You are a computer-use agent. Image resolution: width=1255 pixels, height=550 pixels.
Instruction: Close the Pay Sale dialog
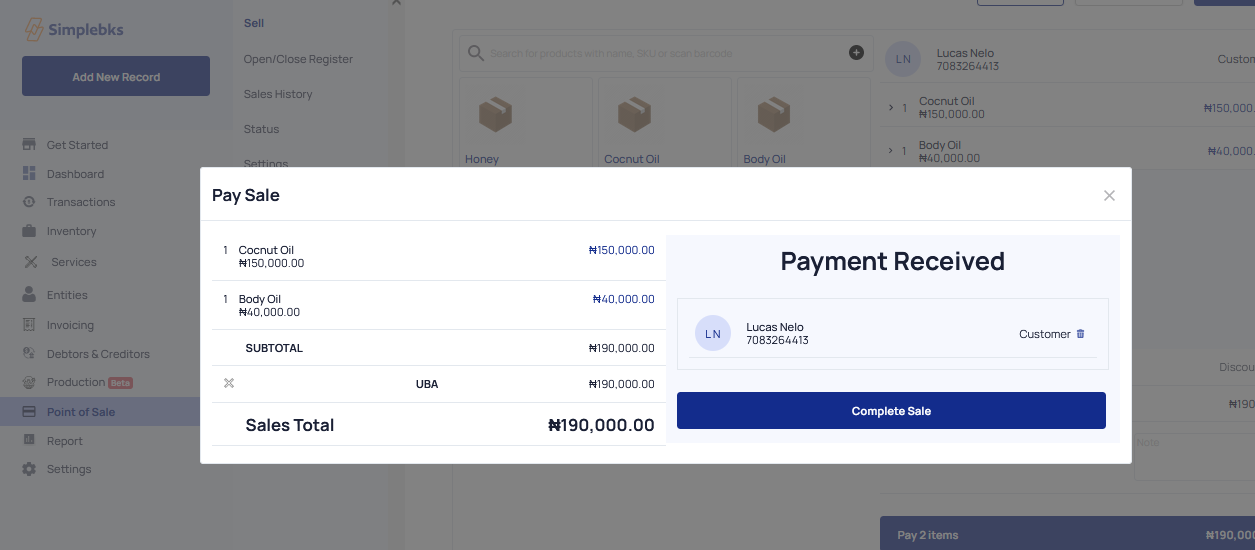pyautogui.click(x=1109, y=195)
